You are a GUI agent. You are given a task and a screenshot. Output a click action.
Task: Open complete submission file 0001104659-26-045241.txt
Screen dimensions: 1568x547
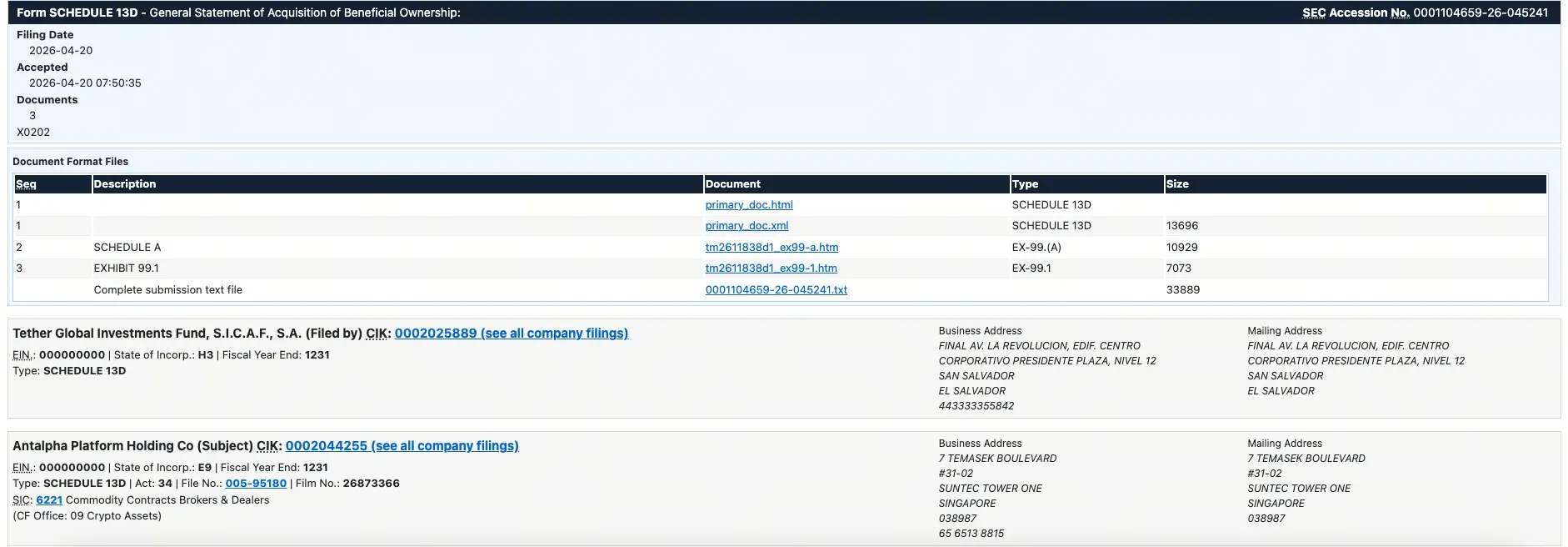pyautogui.click(x=776, y=290)
